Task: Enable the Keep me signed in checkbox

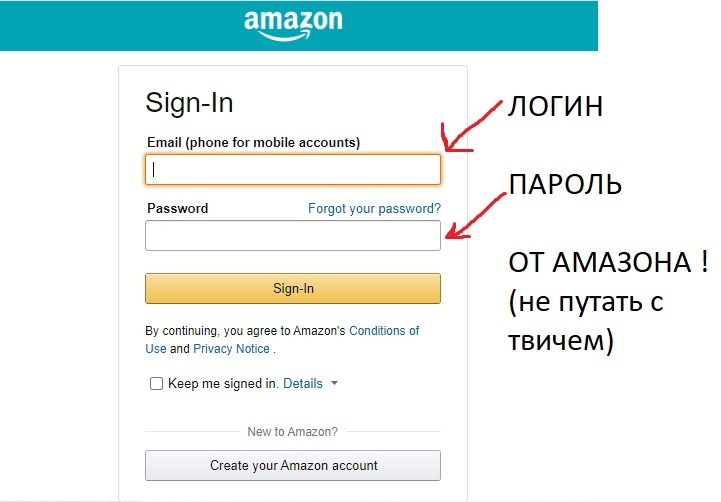Action: pyautogui.click(x=156, y=383)
